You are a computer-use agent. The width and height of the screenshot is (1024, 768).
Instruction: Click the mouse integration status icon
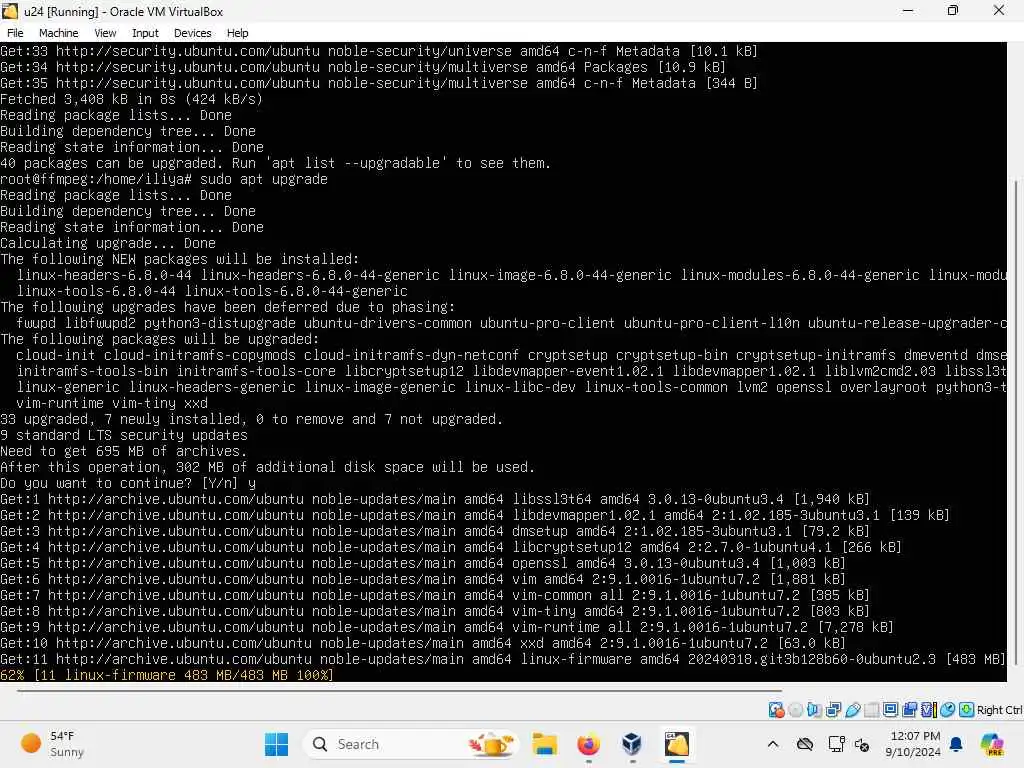tap(948, 709)
